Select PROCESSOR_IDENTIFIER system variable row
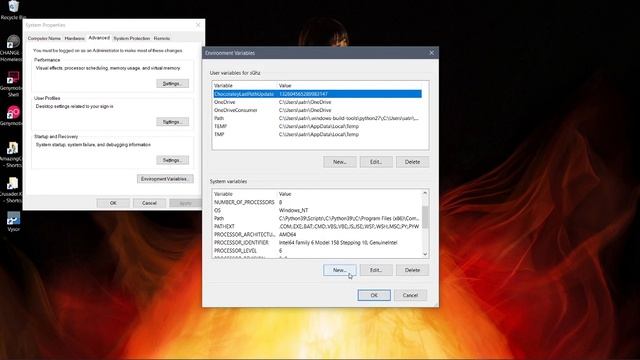This screenshot has height=360, width=640. coord(317,242)
